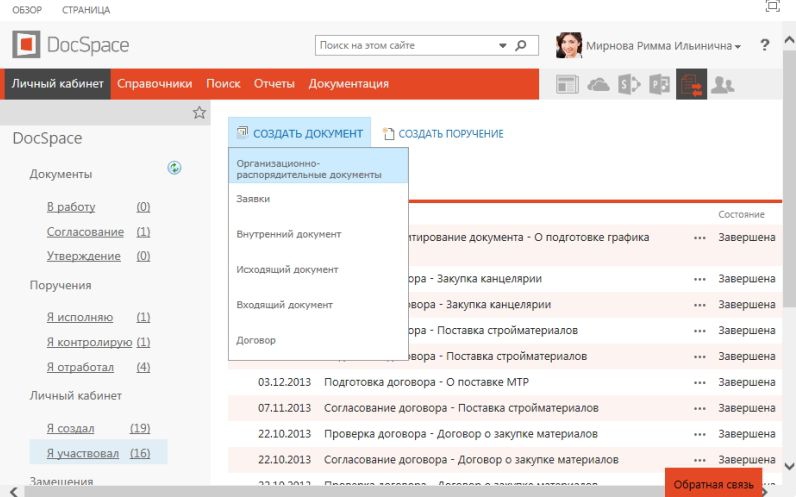Screen dimensions: 796x497
Task: Open the ОБЗОР ribbon tab
Action: 27,10
